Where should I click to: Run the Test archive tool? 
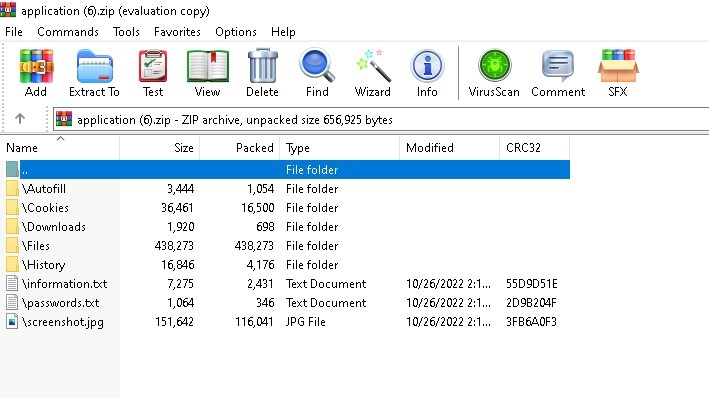coord(153,66)
